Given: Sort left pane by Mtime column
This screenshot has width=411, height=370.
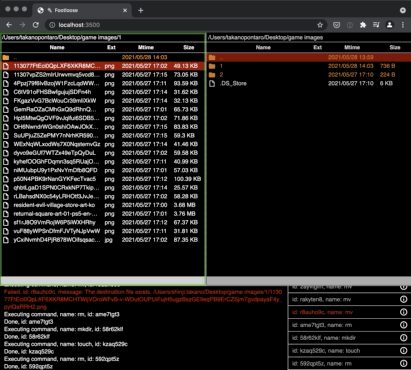Looking at the screenshot, I should point(146,47).
